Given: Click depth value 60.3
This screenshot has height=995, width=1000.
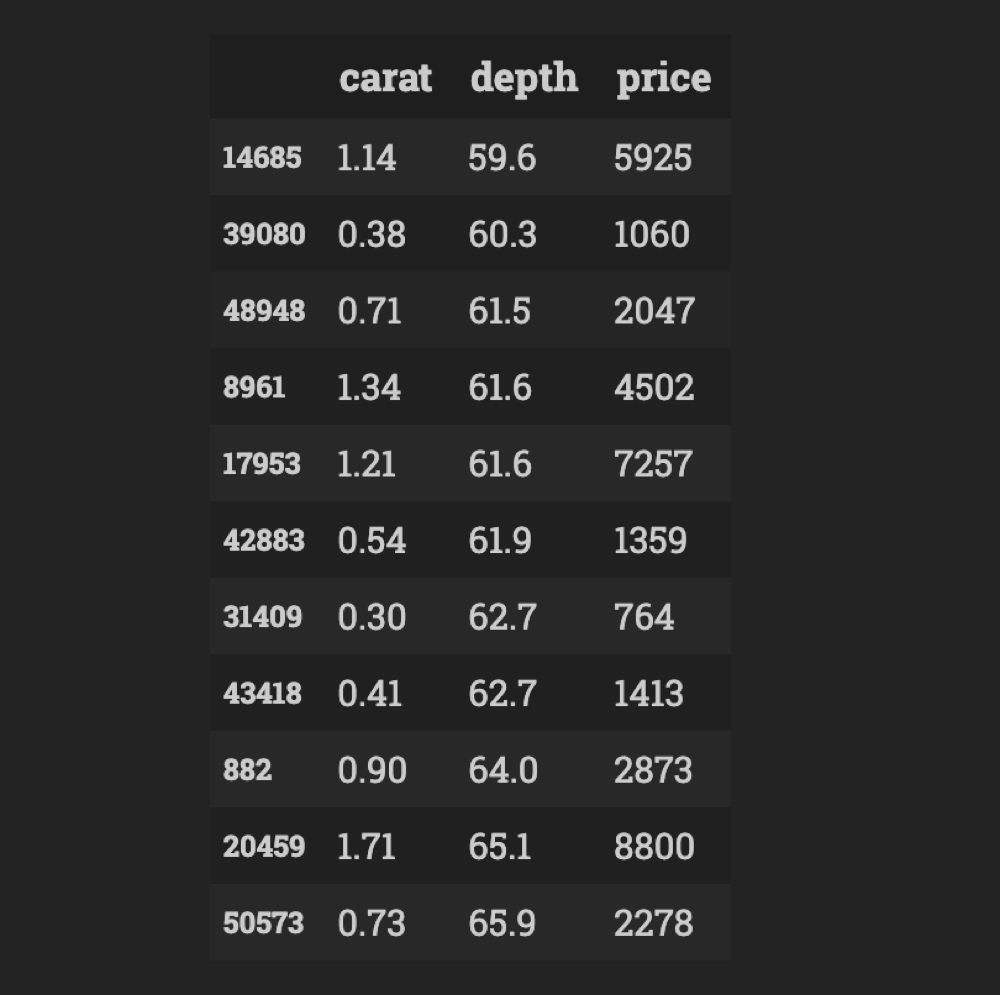Looking at the screenshot, I should pos(503,234).
